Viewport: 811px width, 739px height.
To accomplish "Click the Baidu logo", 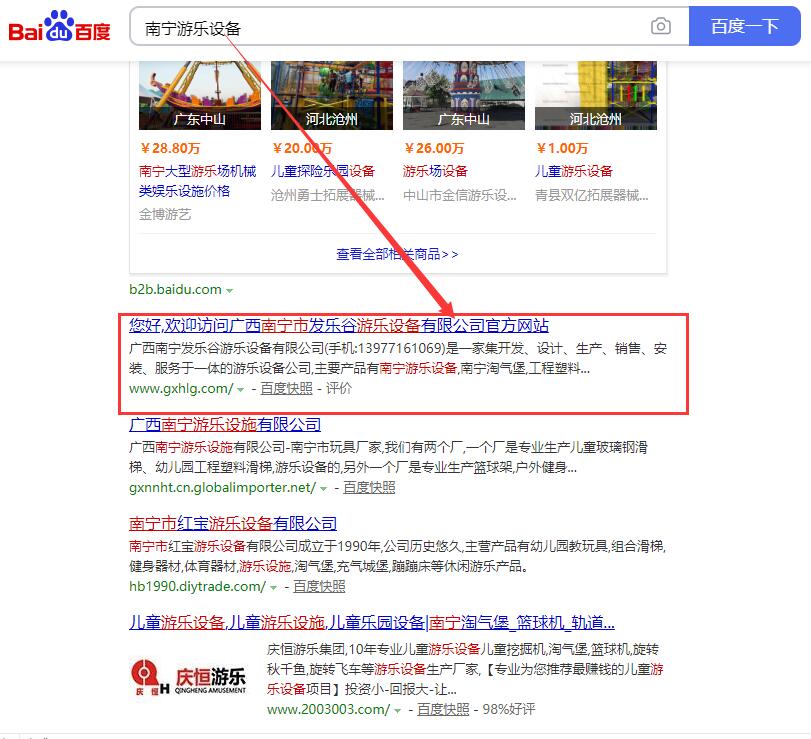I will [59, 26].
